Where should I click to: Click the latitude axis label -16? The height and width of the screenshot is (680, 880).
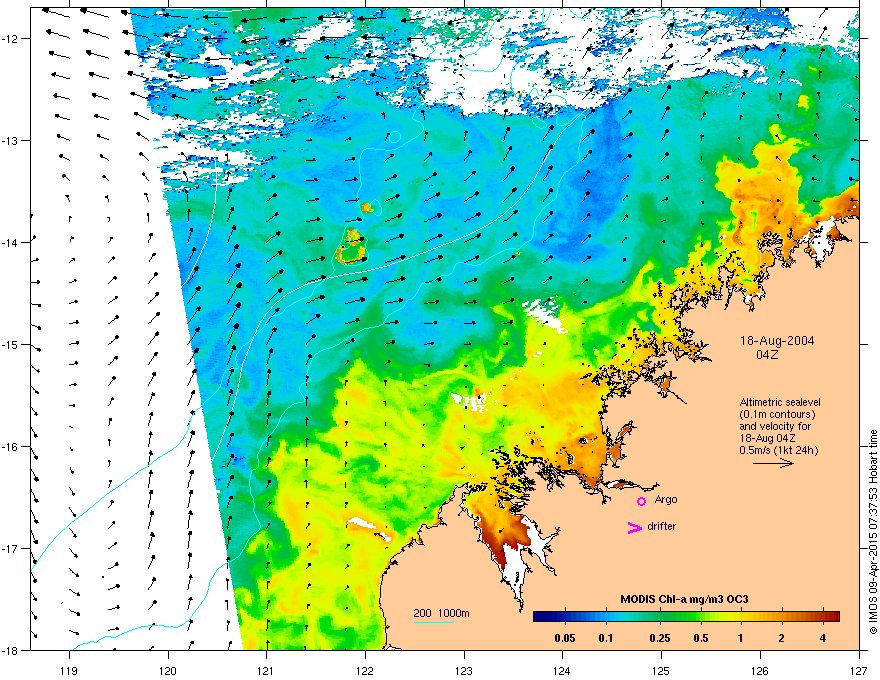(x=10, y=447)
